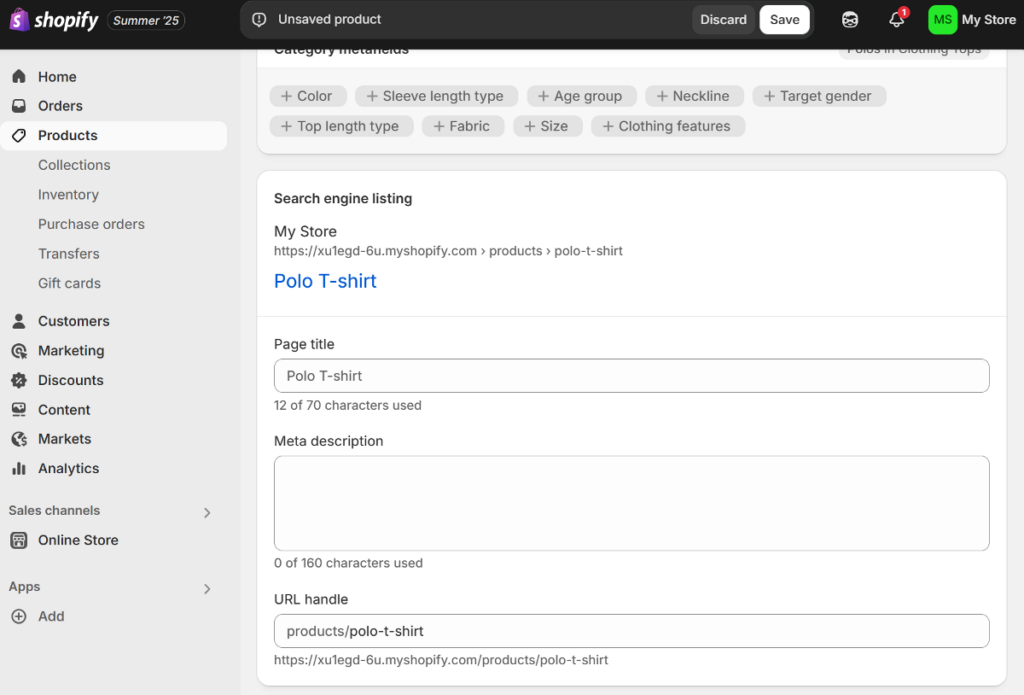Open Discounts via its tag icon
1024x695 pixels.
coord(20,380)
